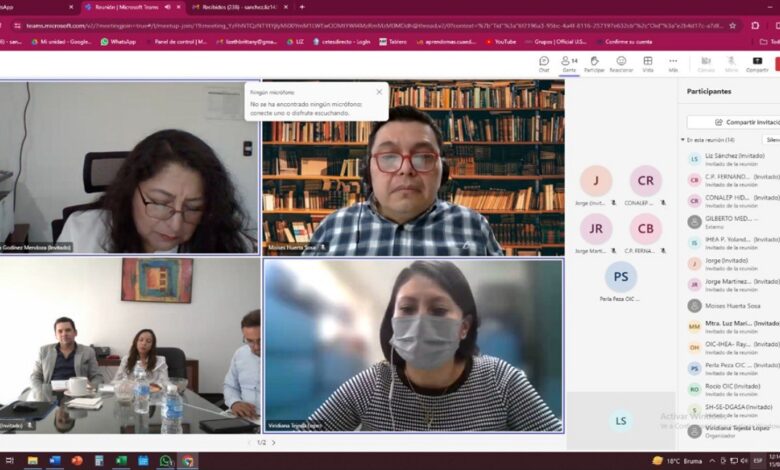Select Liz Sánchez in participants list
The width and height of the screenshot is (780, 470).
pyautogui.click(x=733, y=159)
